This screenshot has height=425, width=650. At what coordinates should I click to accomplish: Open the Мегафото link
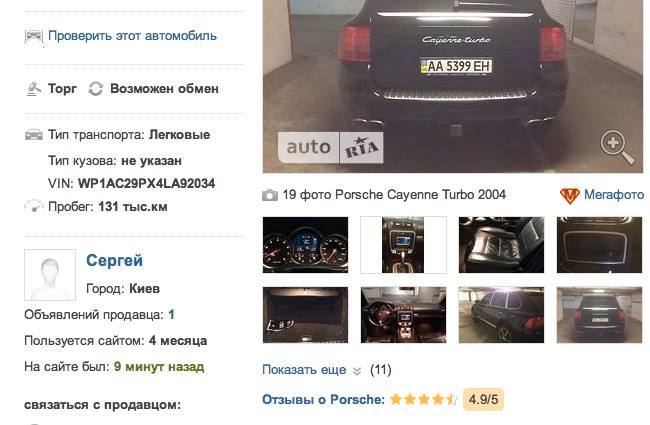point(614,194)
